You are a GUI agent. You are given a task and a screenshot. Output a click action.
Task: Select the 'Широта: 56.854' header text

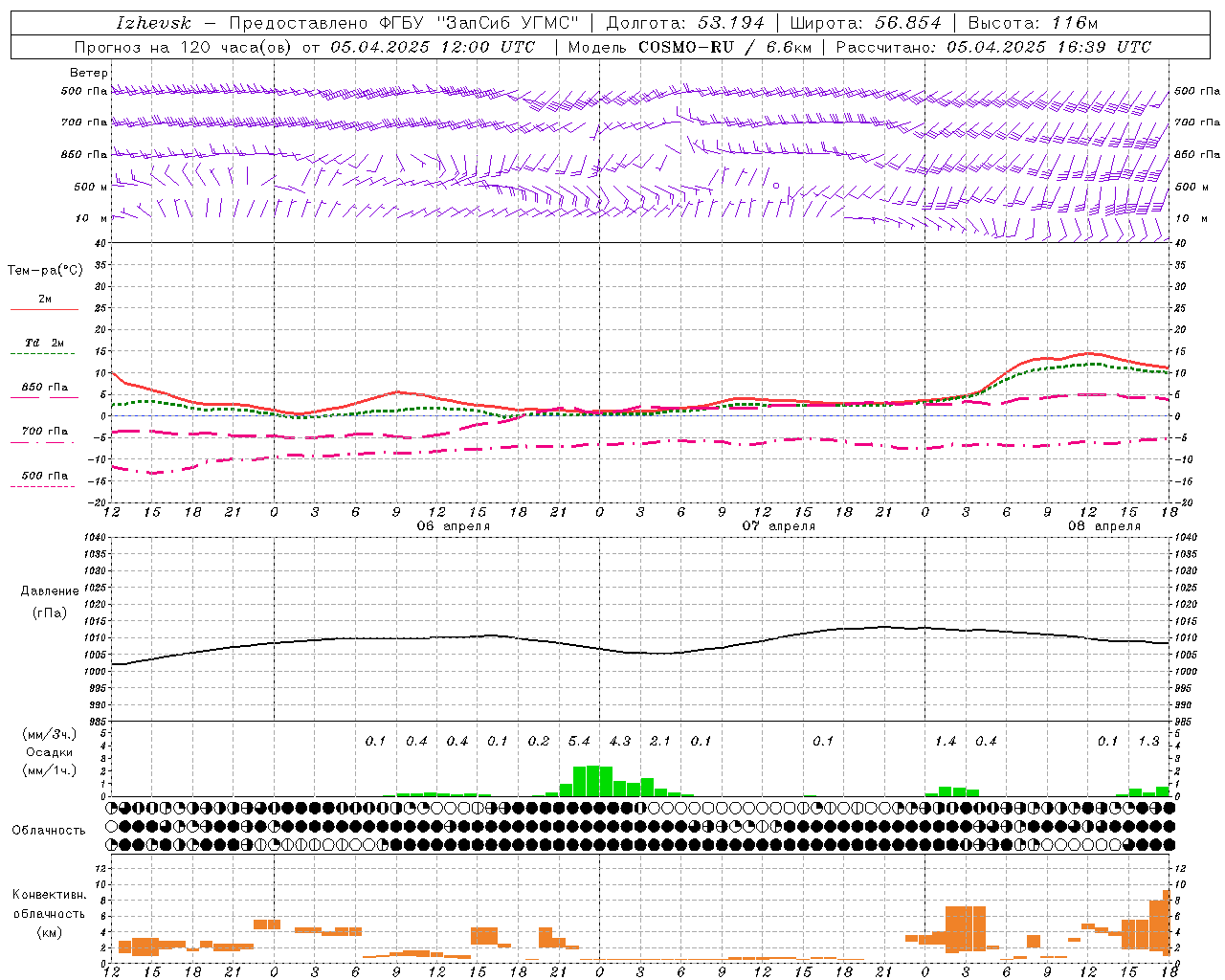865,23
